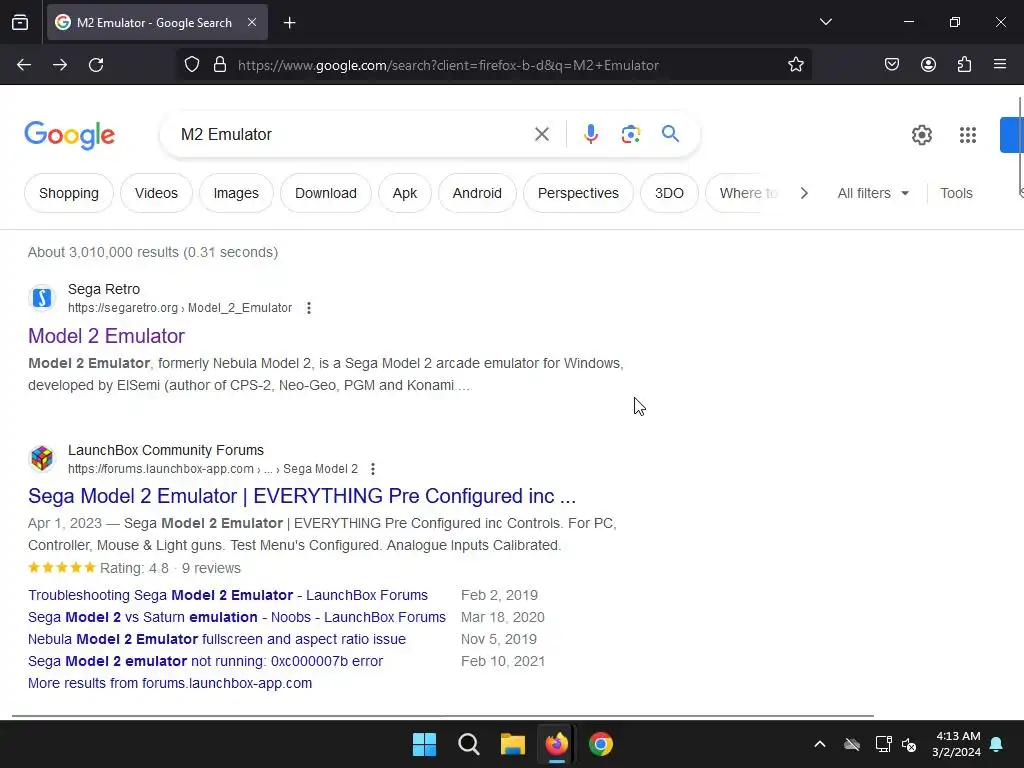Open Google quick settings gear
This screenshot has height=768, width=1024.
point(921,135)
